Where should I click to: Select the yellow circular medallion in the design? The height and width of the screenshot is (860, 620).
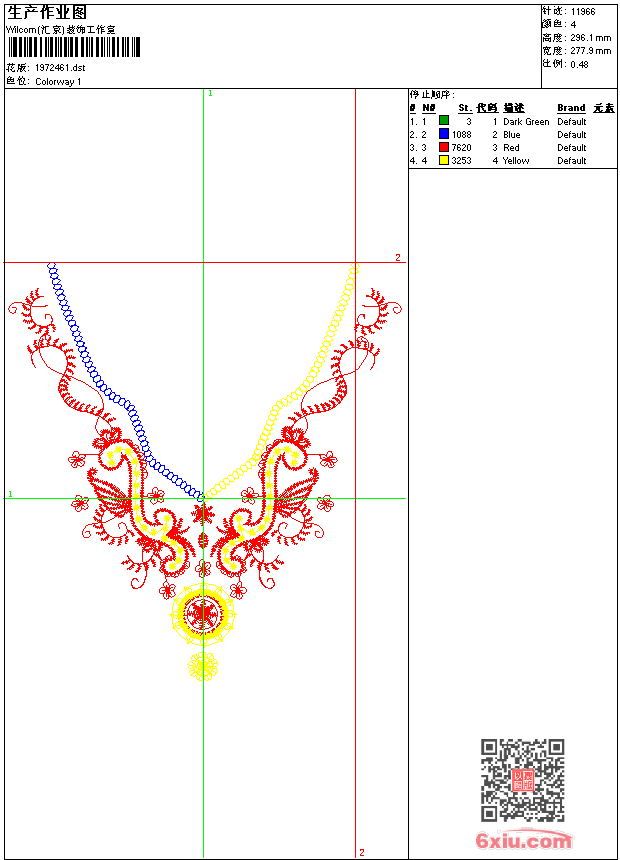pos(204,612)
